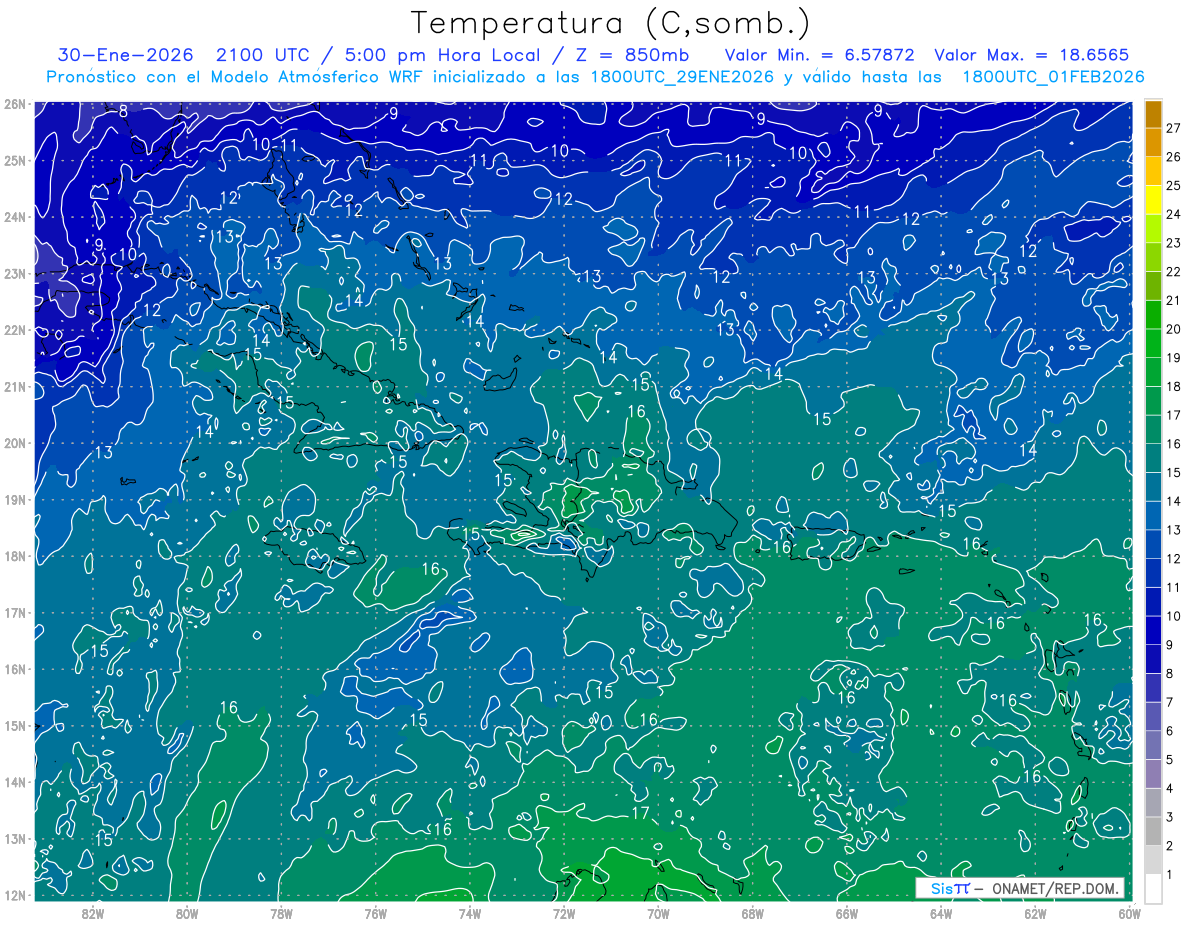The height and width of the screenshot is (927, 1200).
Task: Click the 21N latitude axis label
Action: coord(14,386)
